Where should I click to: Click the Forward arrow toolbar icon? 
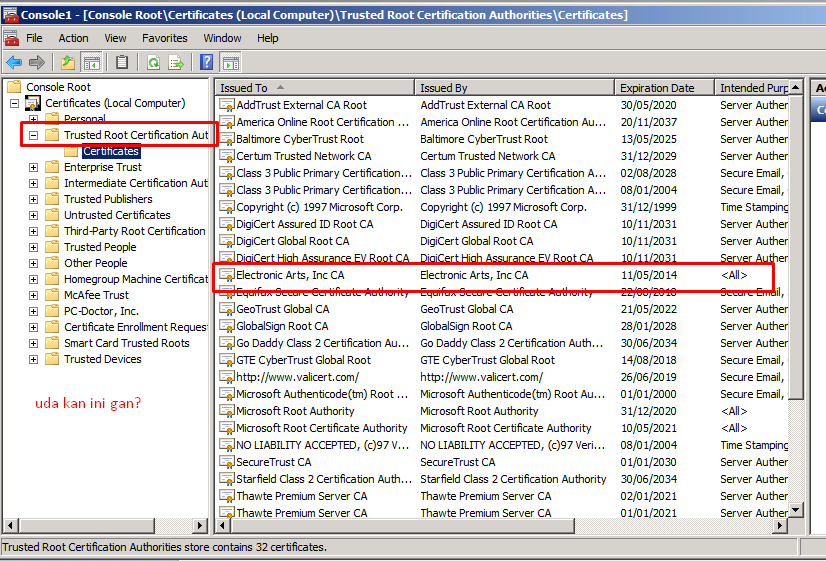pyautogui.click(x=36, y=63)
